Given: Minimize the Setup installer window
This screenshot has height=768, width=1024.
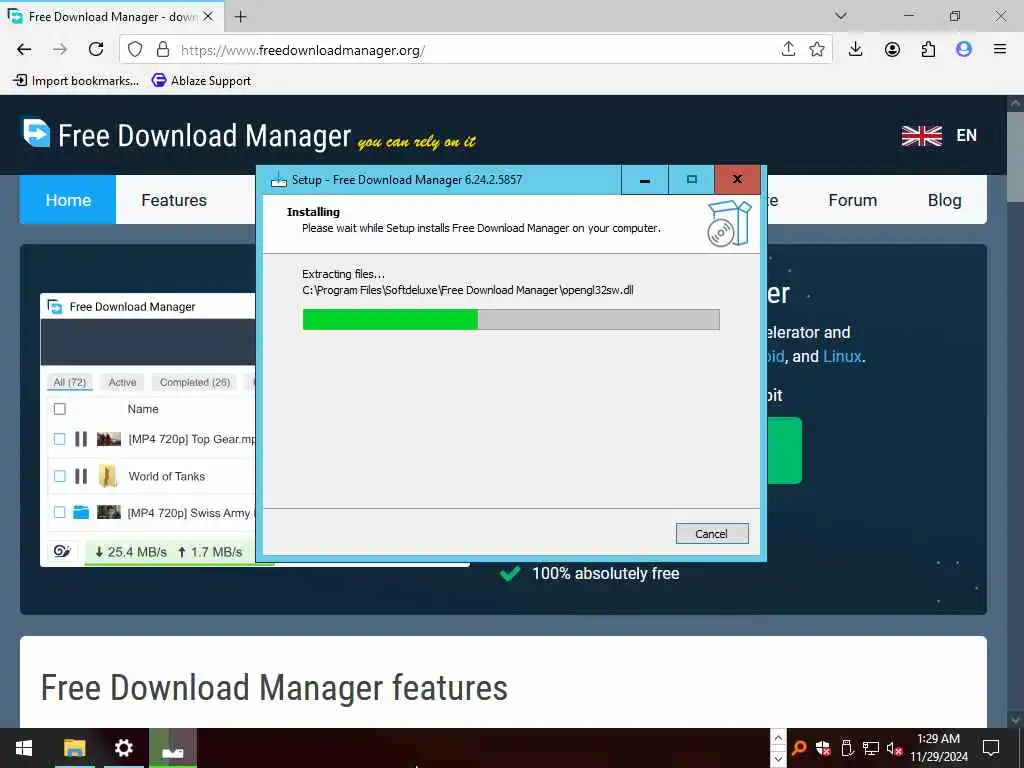Looking at the screenshot, I should click(645, 180).
